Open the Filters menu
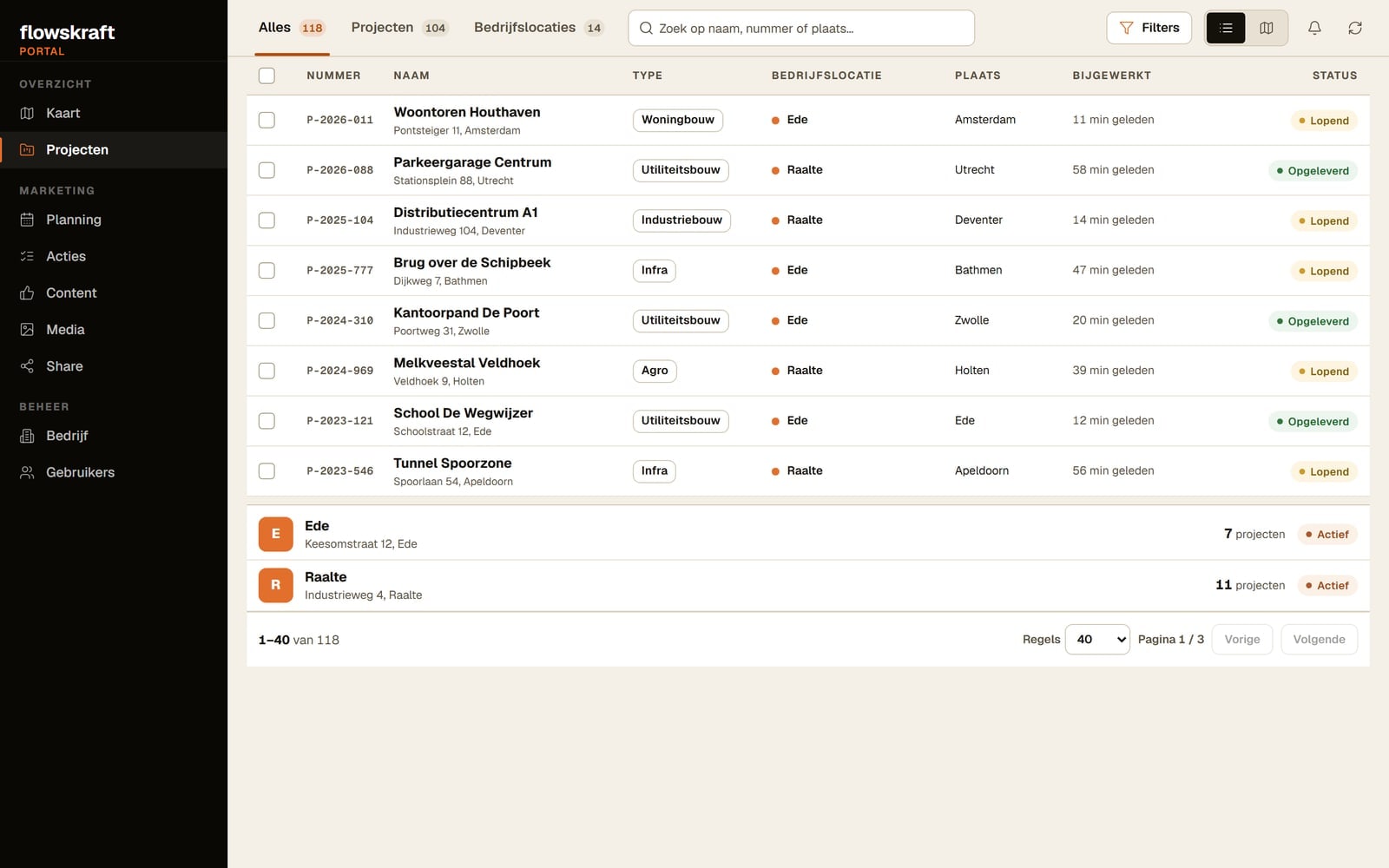Image resolution: width=1389 pixels, height=868 pixels. pos(1149,28)
